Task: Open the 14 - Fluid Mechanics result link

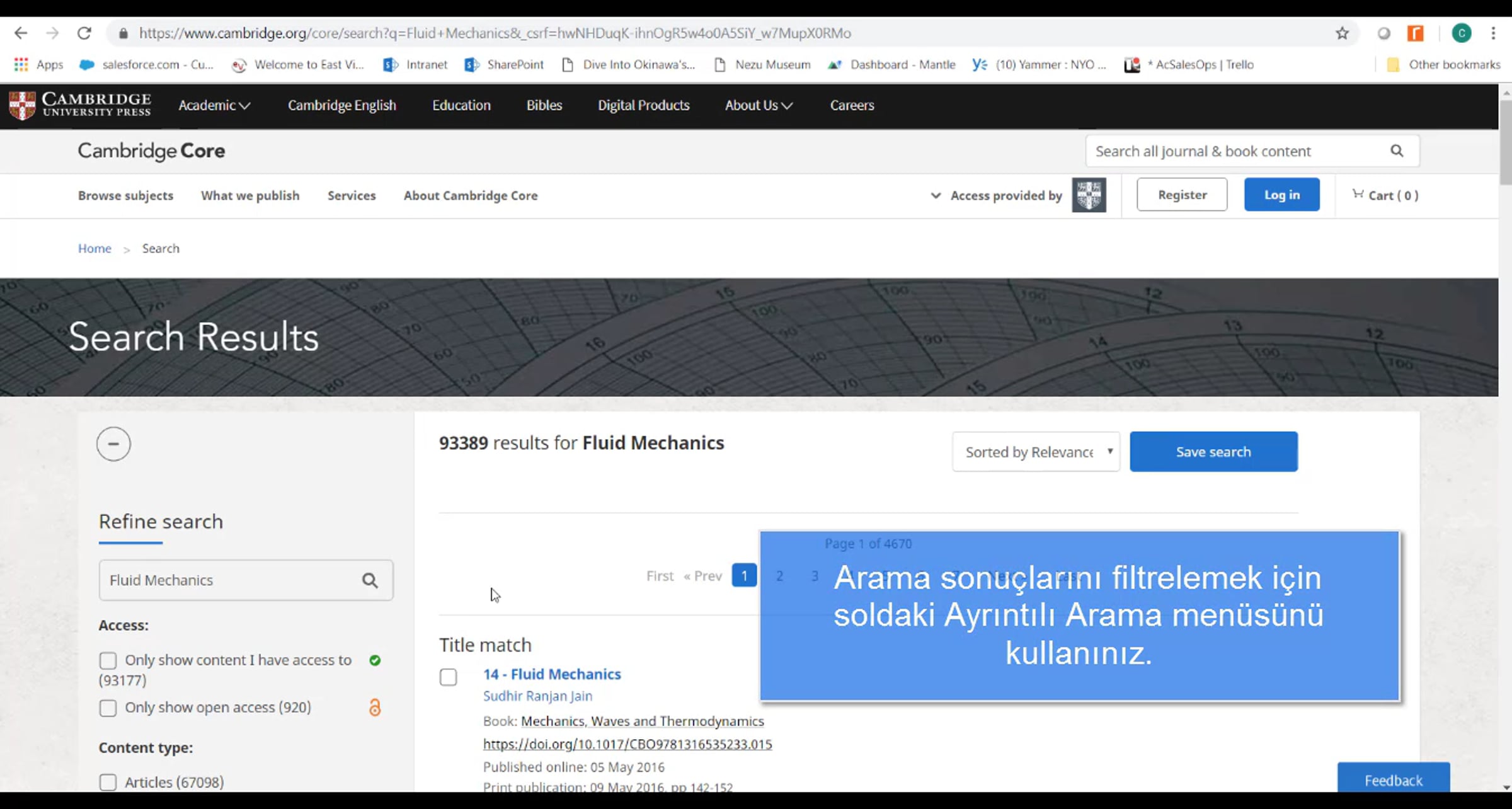Action: pyautogui.click(x=552, y=674)
